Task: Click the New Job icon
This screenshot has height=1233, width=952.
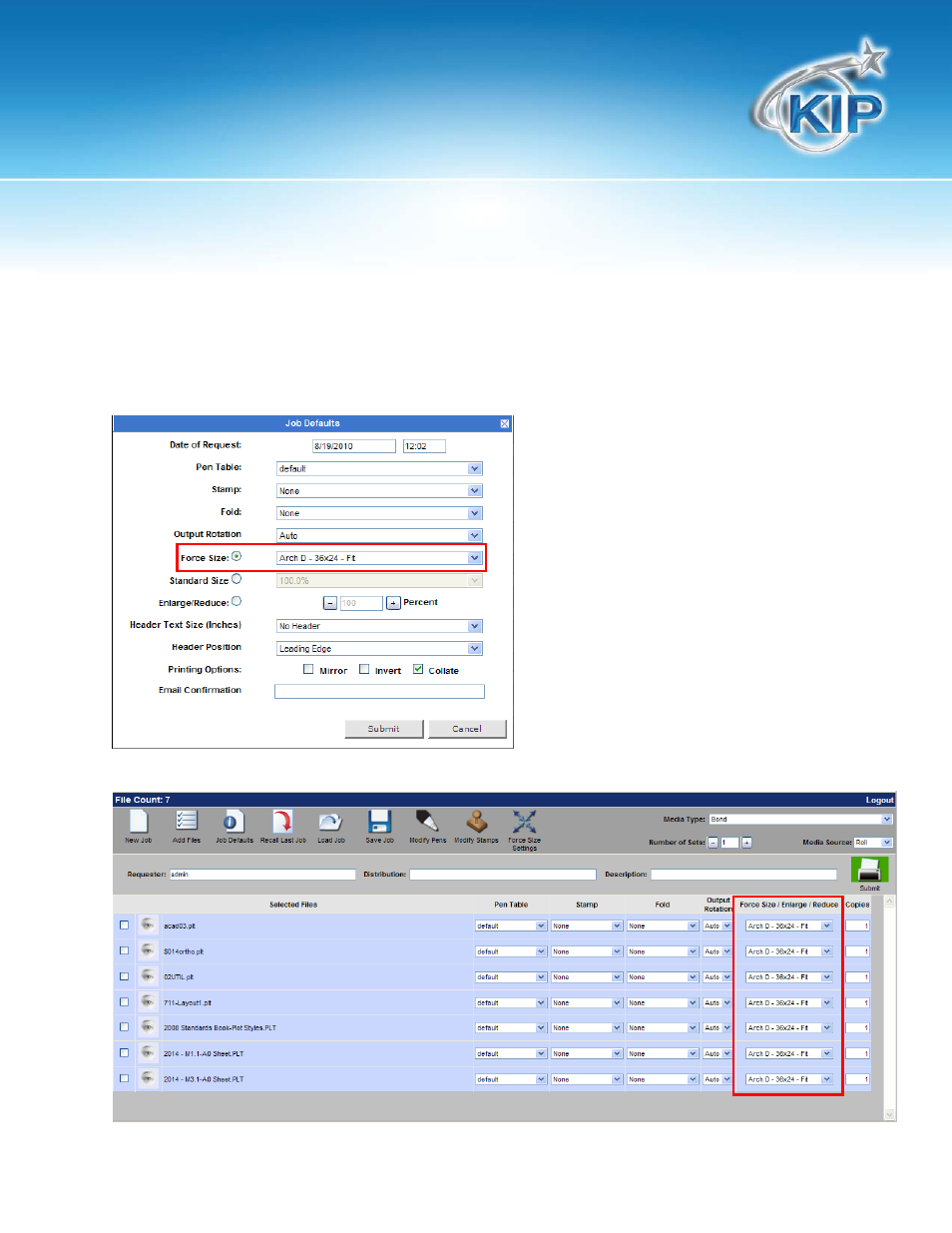Action: tap(139, 821)
